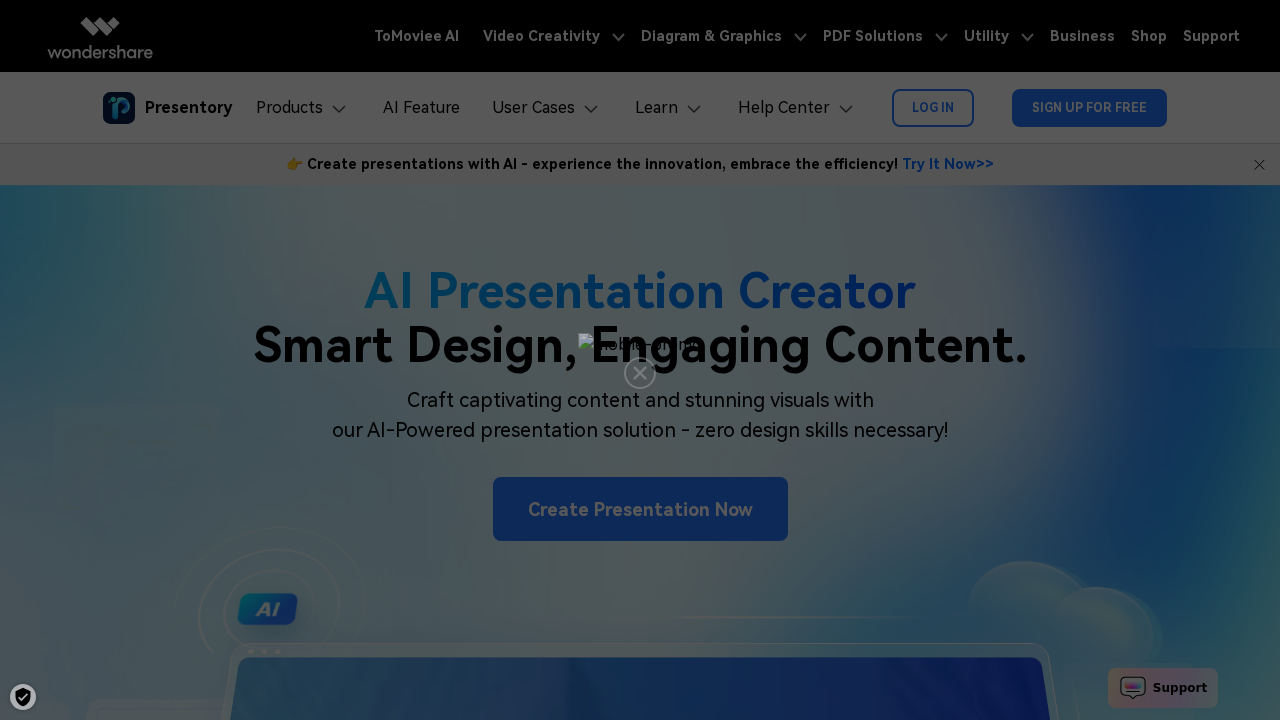Click the Shop menu item
The height and width of the screenshot is (720, 1280).
(1148, 36)
